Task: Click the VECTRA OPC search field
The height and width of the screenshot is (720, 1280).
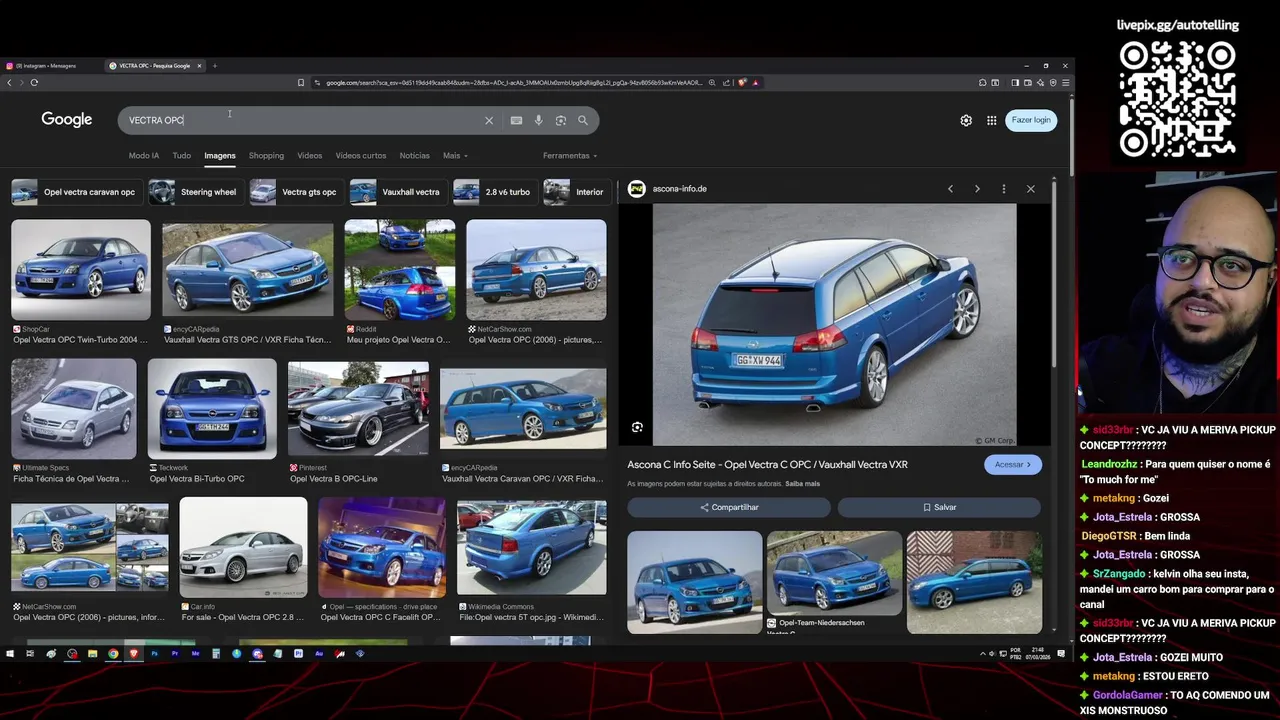Action: click(x=300, y=120)
